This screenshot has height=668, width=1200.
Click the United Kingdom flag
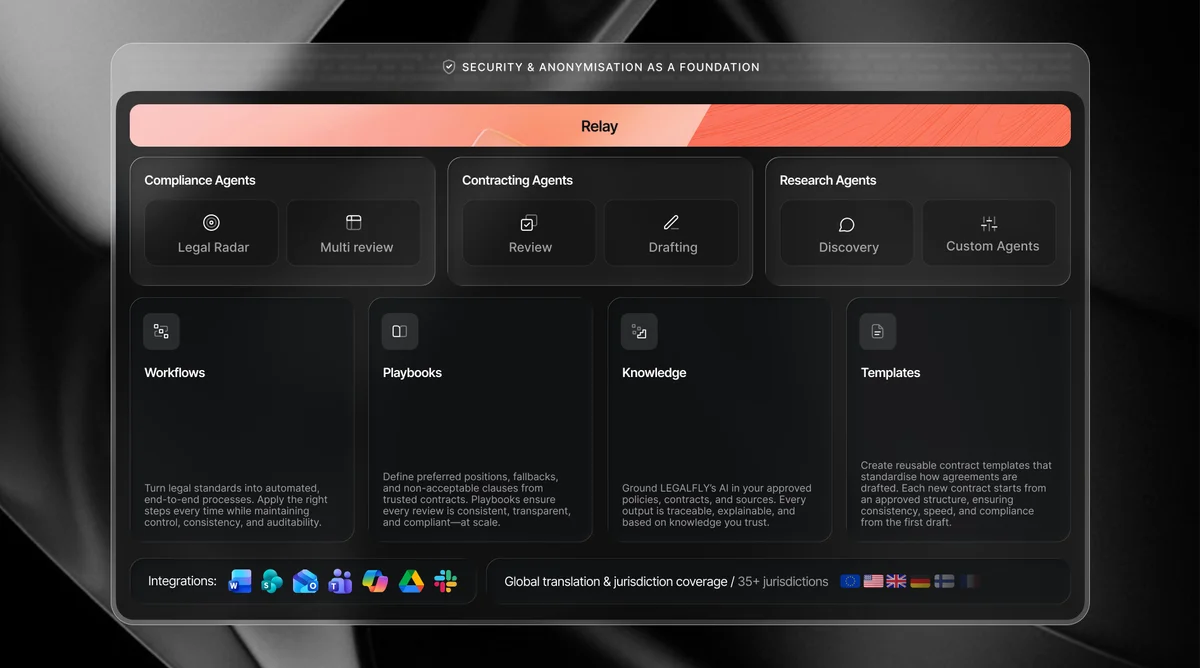(896, 581)
